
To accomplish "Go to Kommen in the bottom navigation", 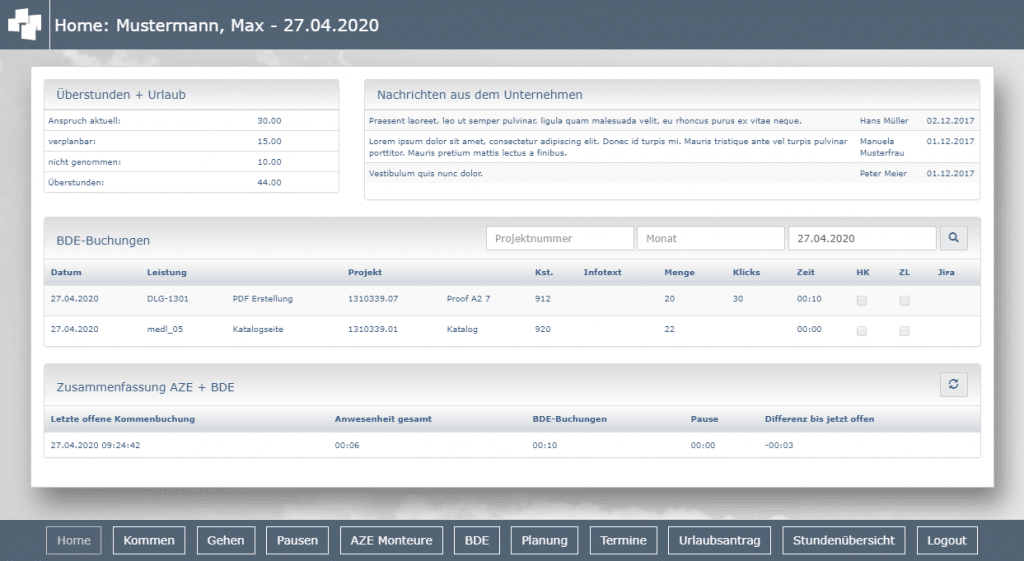I will pyautogui.click(x=149, y=540).
